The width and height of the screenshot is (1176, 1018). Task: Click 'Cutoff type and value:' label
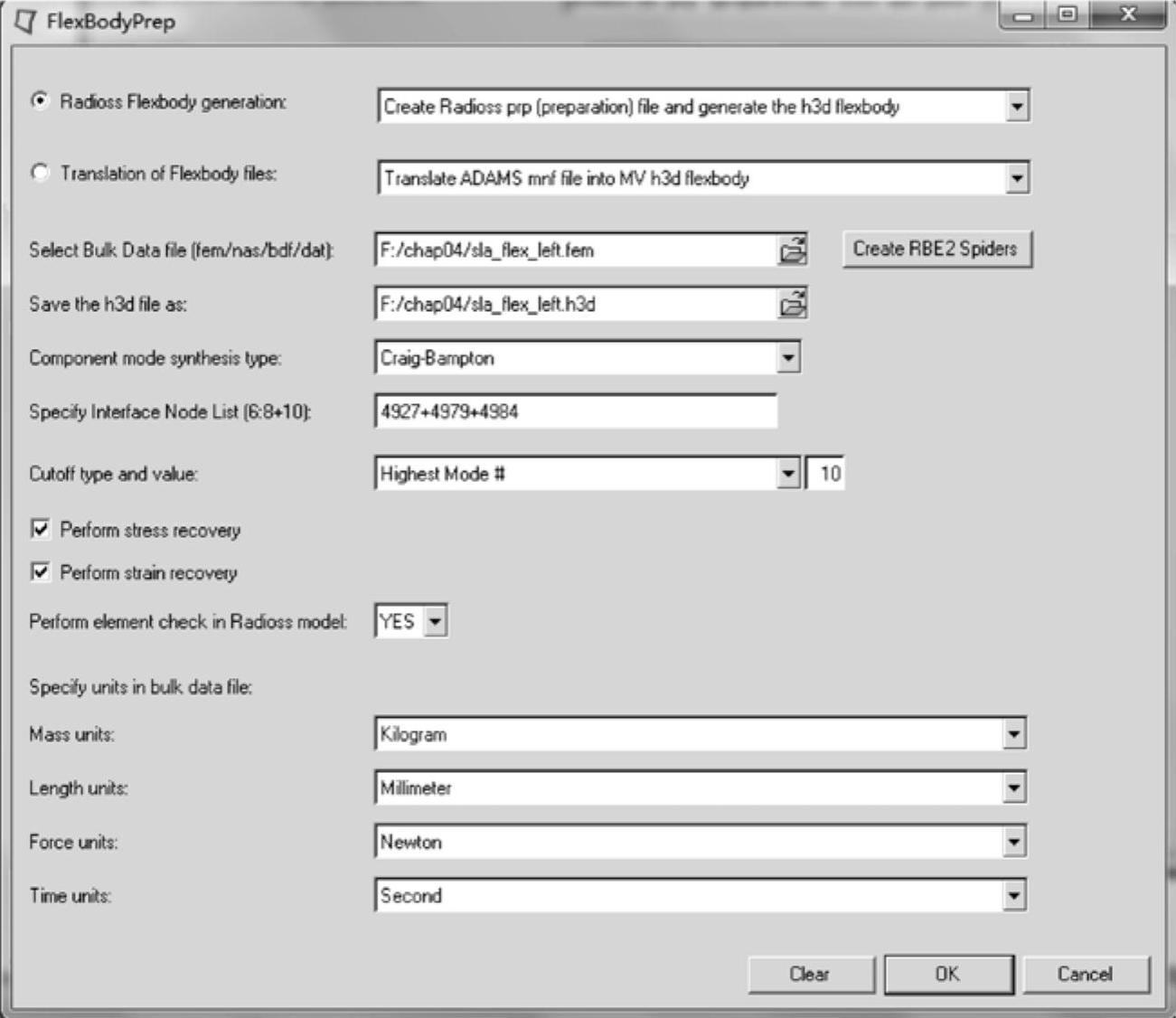(113, 474)
